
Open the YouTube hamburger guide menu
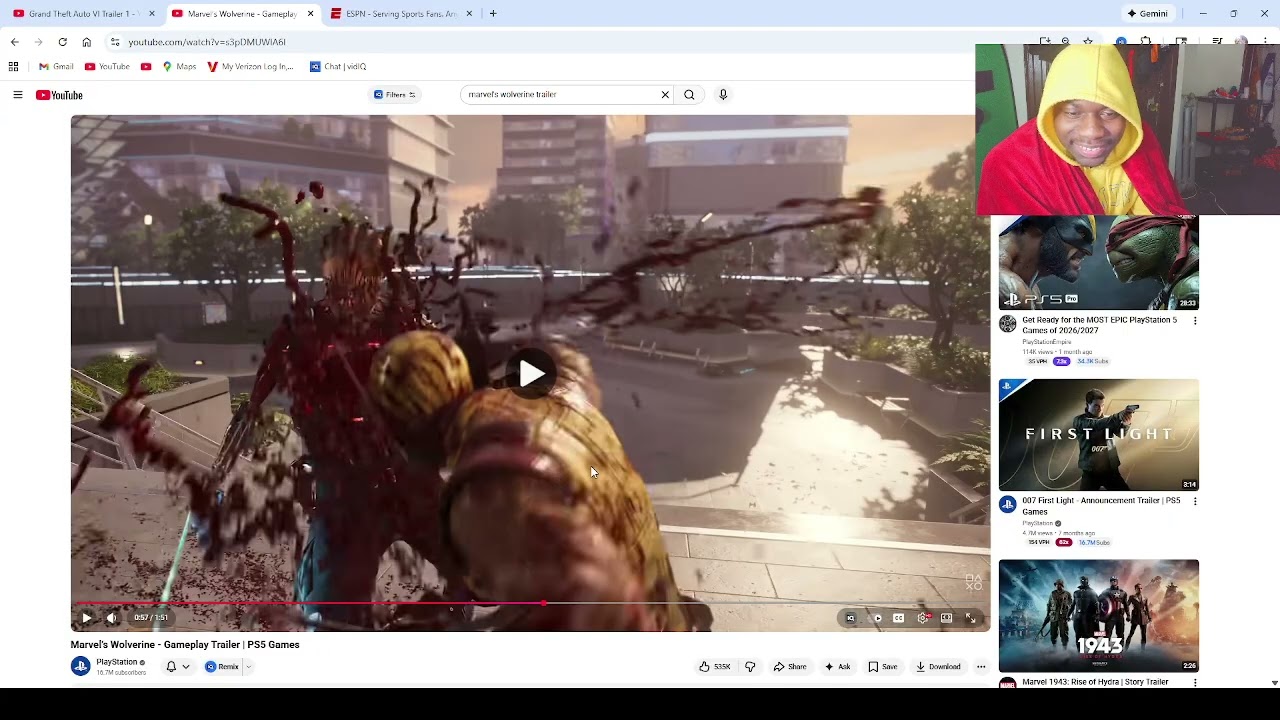click(x=17, y=95)
